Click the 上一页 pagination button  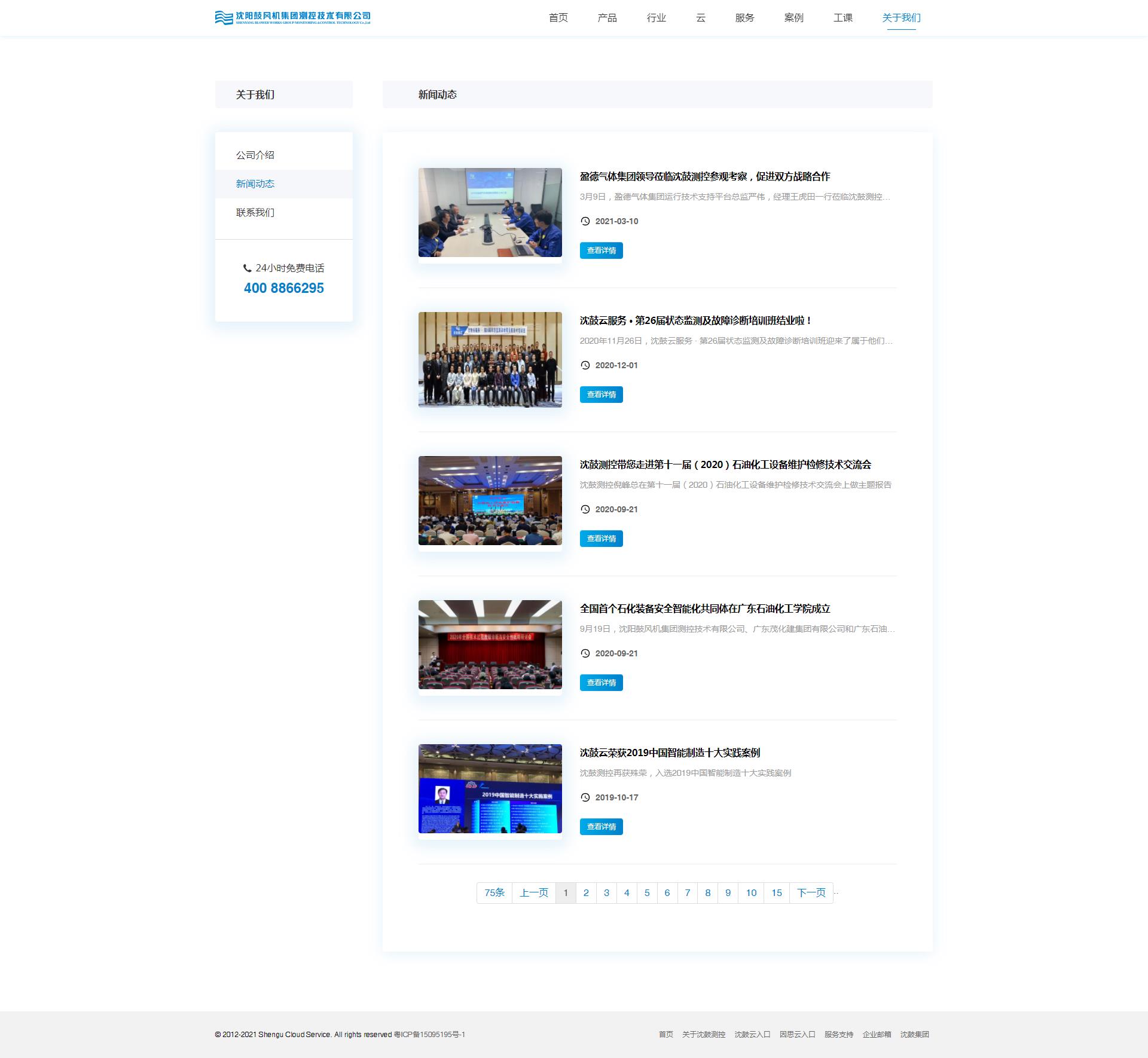coord(534,893)
